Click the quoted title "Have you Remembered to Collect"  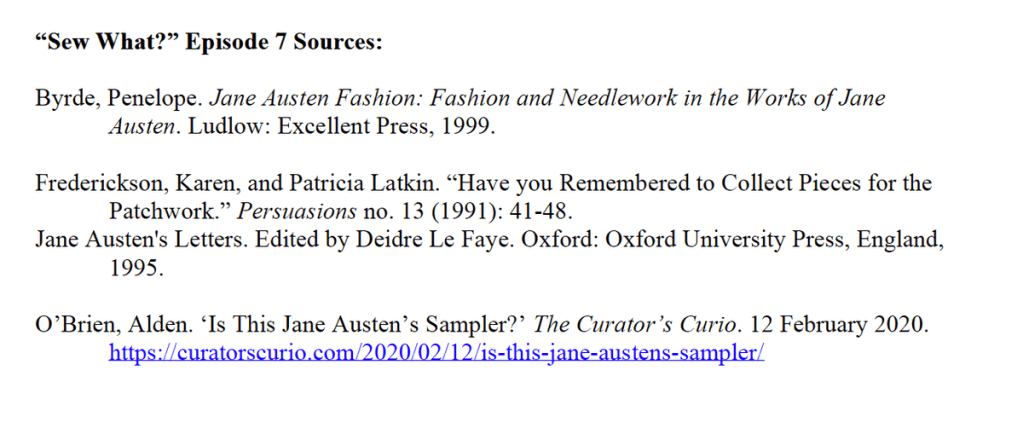[600, 184]
